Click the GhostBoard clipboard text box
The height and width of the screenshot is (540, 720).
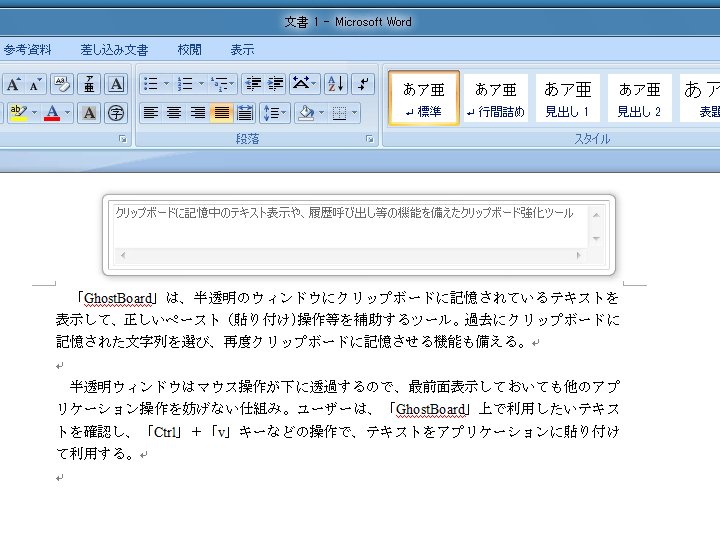click(350, 226)
